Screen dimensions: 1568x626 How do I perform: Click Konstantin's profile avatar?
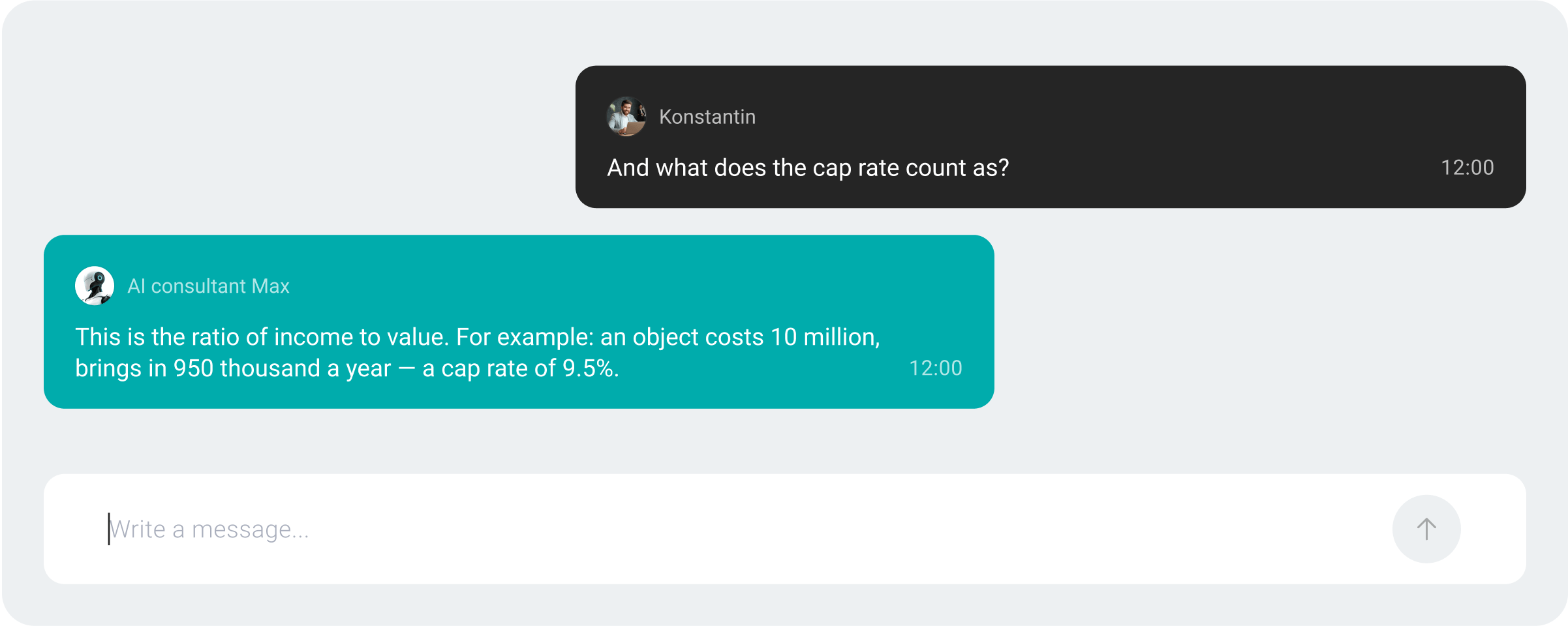click(626, 117)
